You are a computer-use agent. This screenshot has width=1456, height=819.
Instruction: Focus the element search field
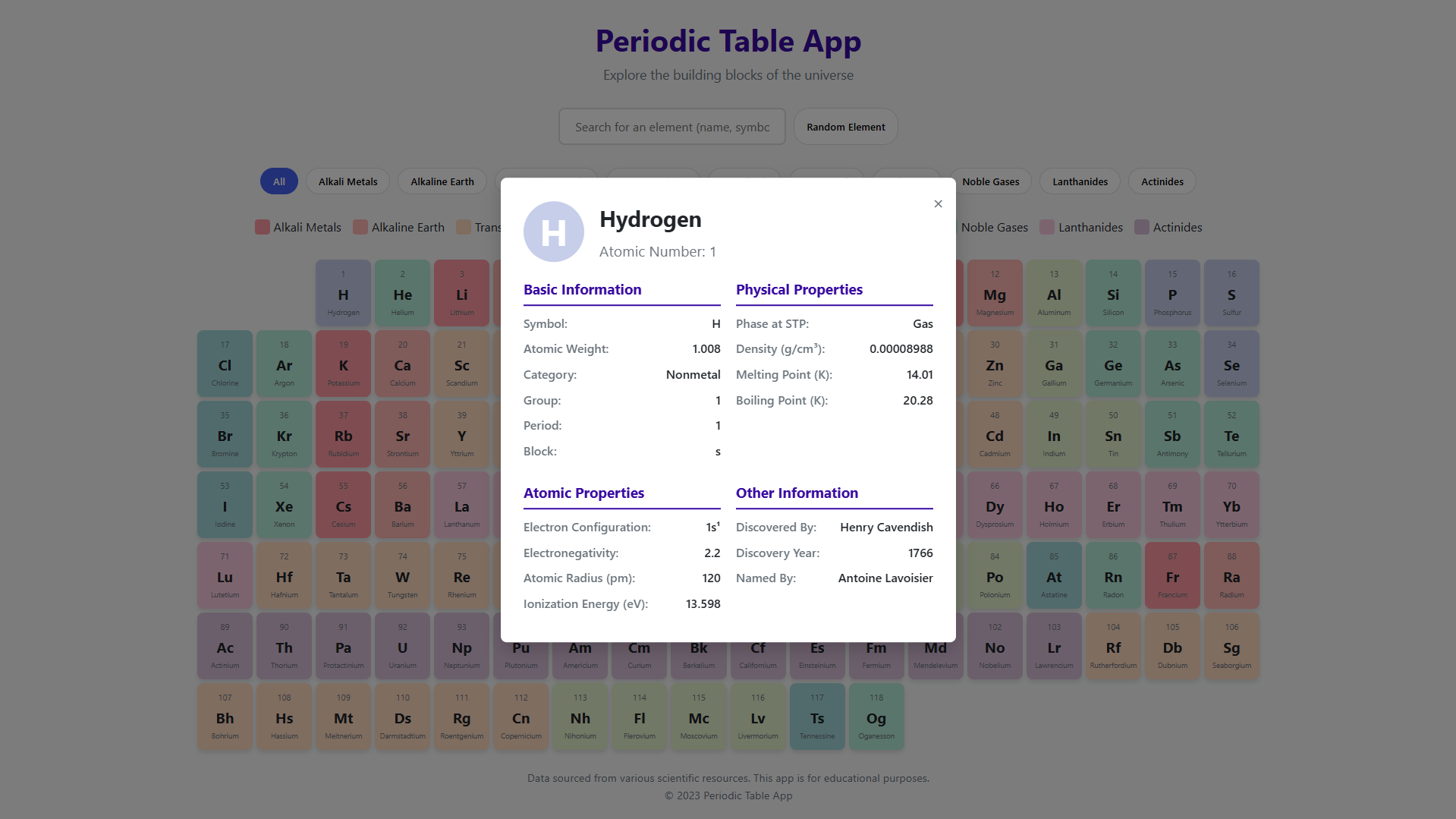[672, 127]
